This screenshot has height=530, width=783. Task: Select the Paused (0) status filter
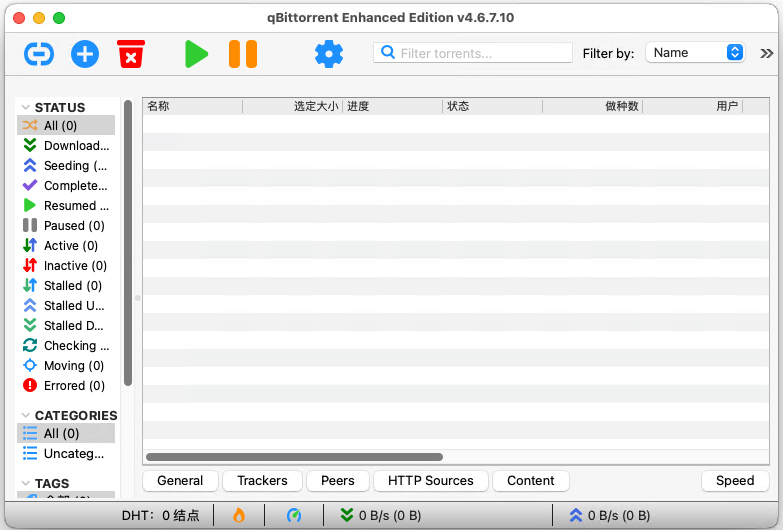click(66, 225)
